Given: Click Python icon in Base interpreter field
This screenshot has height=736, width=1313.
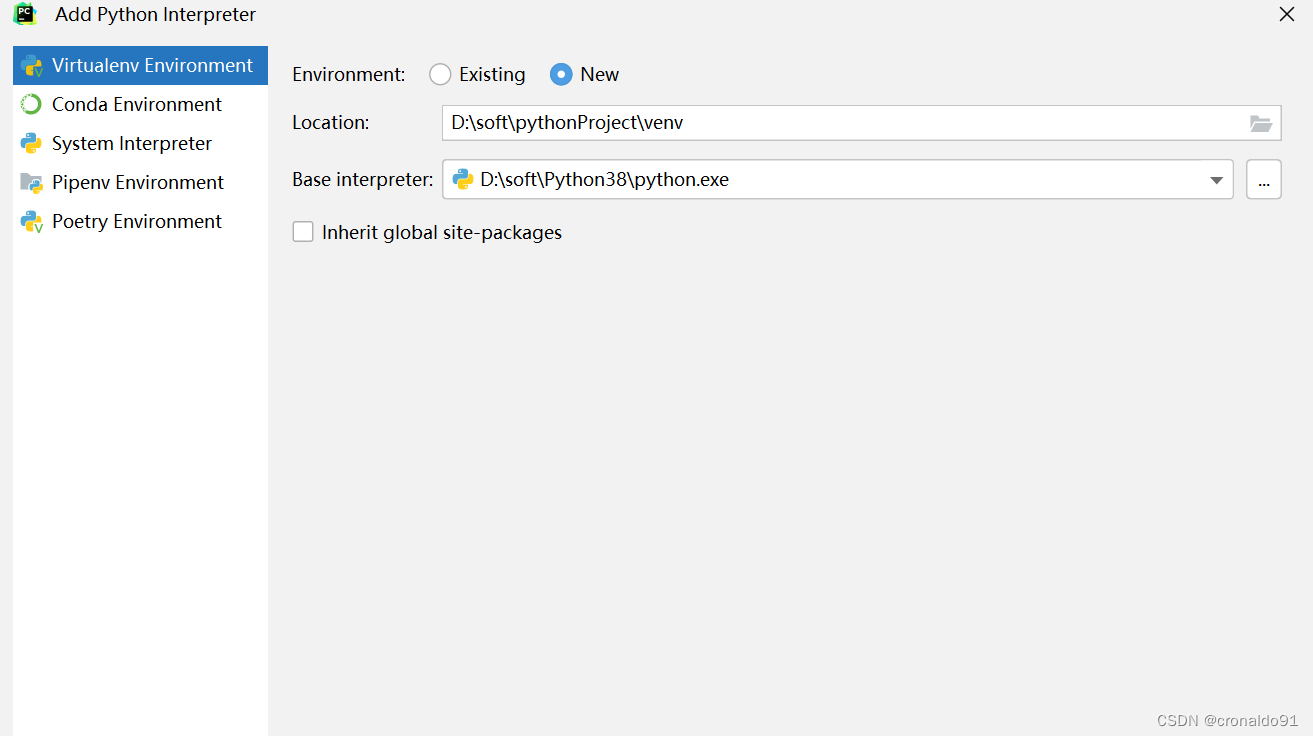Looking at the screenshot, I should [x=463, y=180].
